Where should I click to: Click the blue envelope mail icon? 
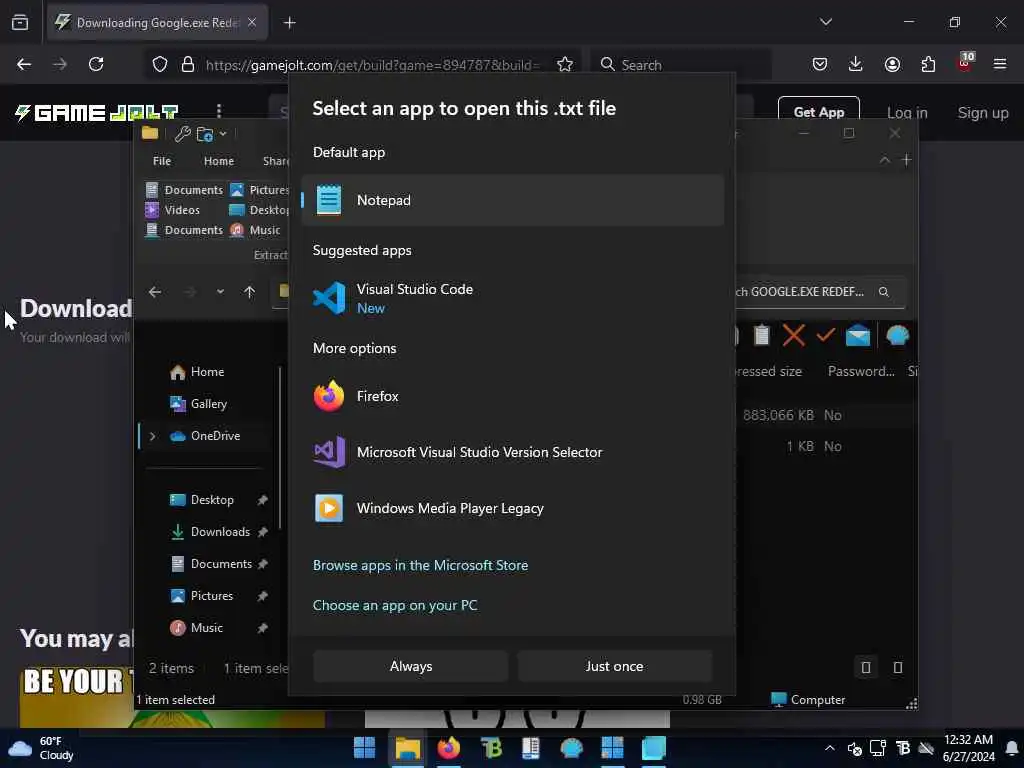click(857, 336)
